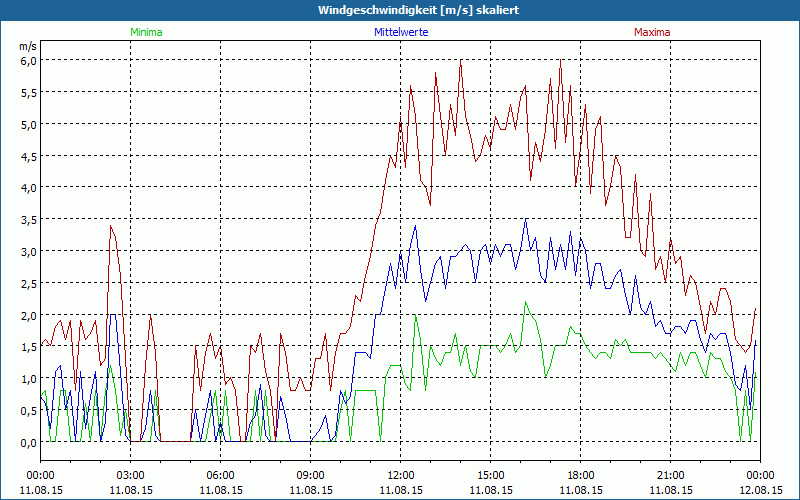Viewport: 800px width, 500px height.
Task: Click the Minima legend label
Action: coord(146,32)
